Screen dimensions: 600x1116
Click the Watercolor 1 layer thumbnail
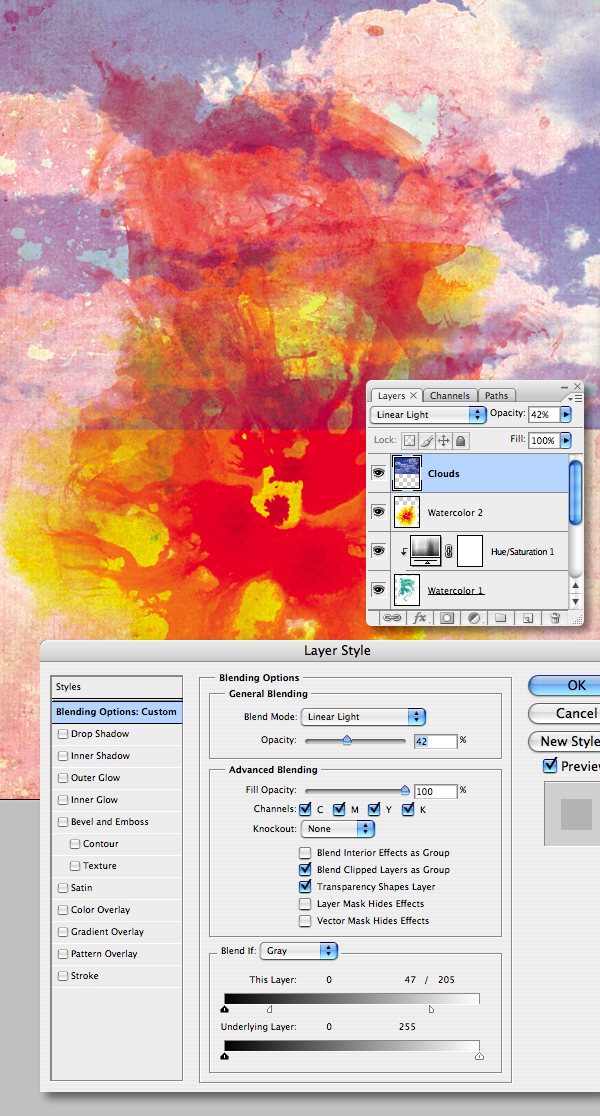pos(407,590)
